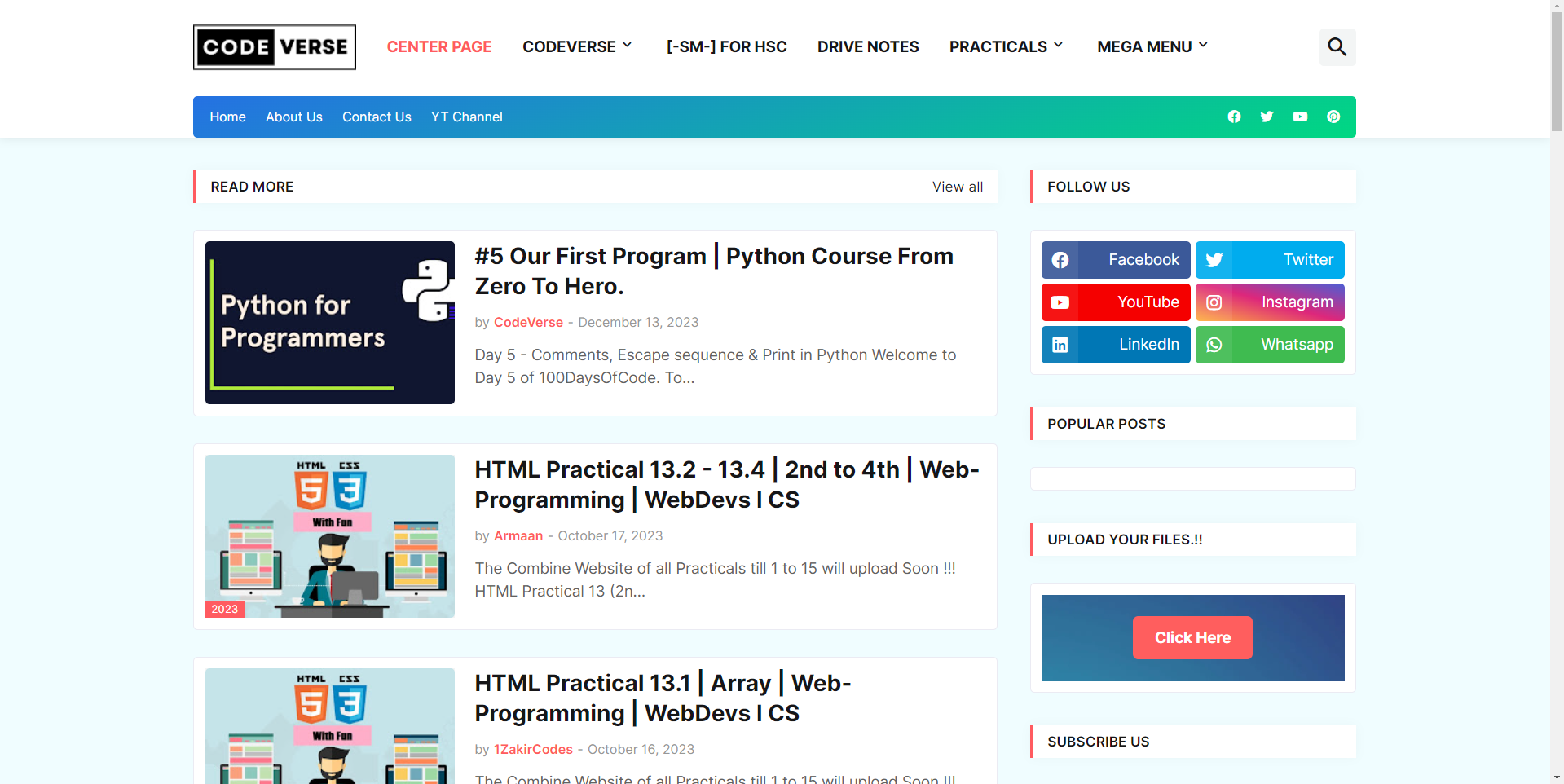
Task: Click the View all link
Action: 957,187
